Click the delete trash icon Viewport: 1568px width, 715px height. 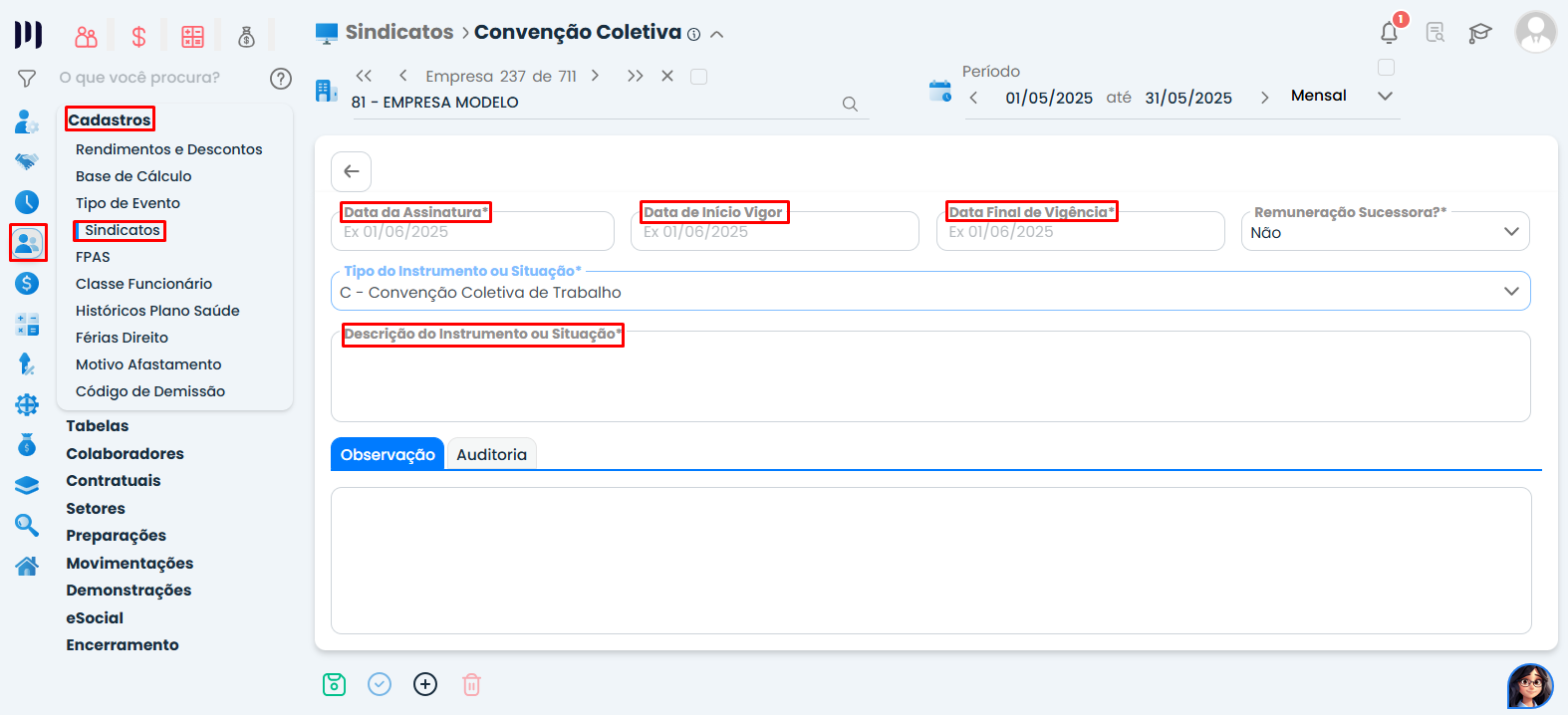coord(471,684)
